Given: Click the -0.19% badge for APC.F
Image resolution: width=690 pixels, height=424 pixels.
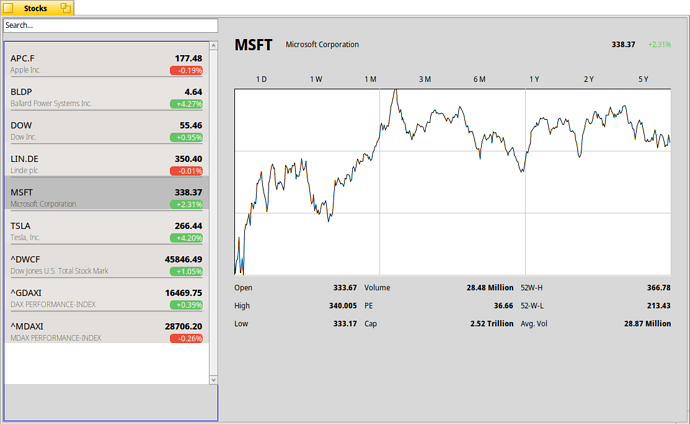Looking at the screenshot, I should tap(187, 70).
